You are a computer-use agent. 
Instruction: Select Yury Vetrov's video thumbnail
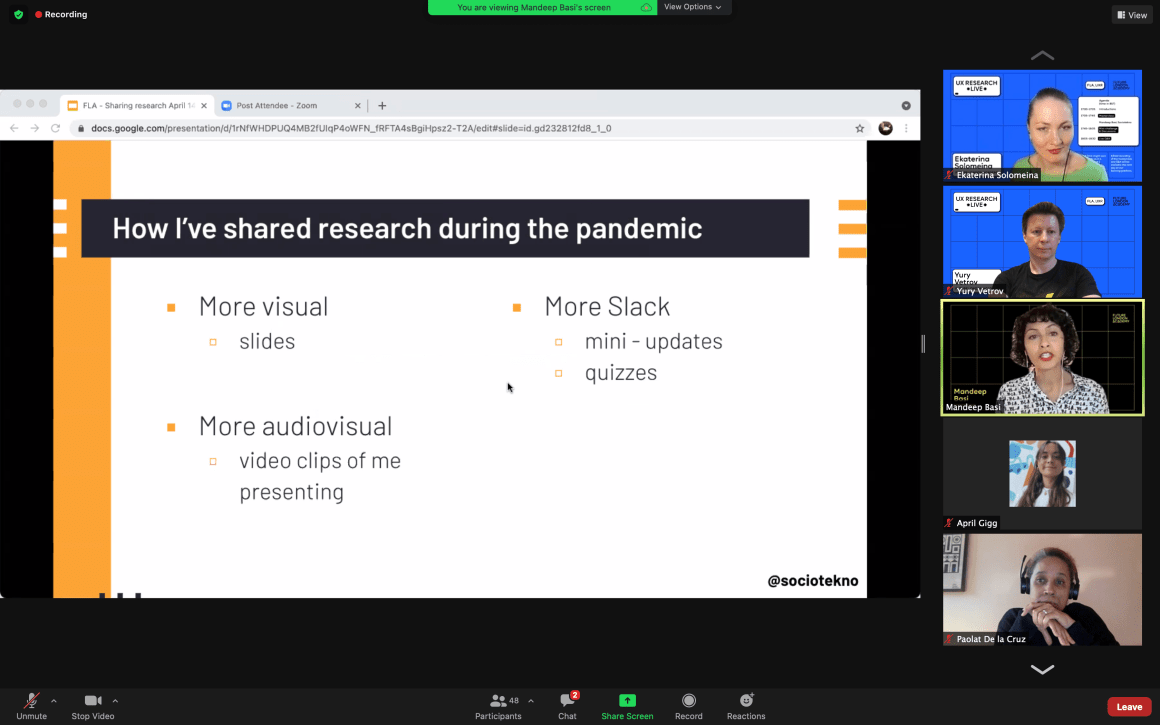1042,242
